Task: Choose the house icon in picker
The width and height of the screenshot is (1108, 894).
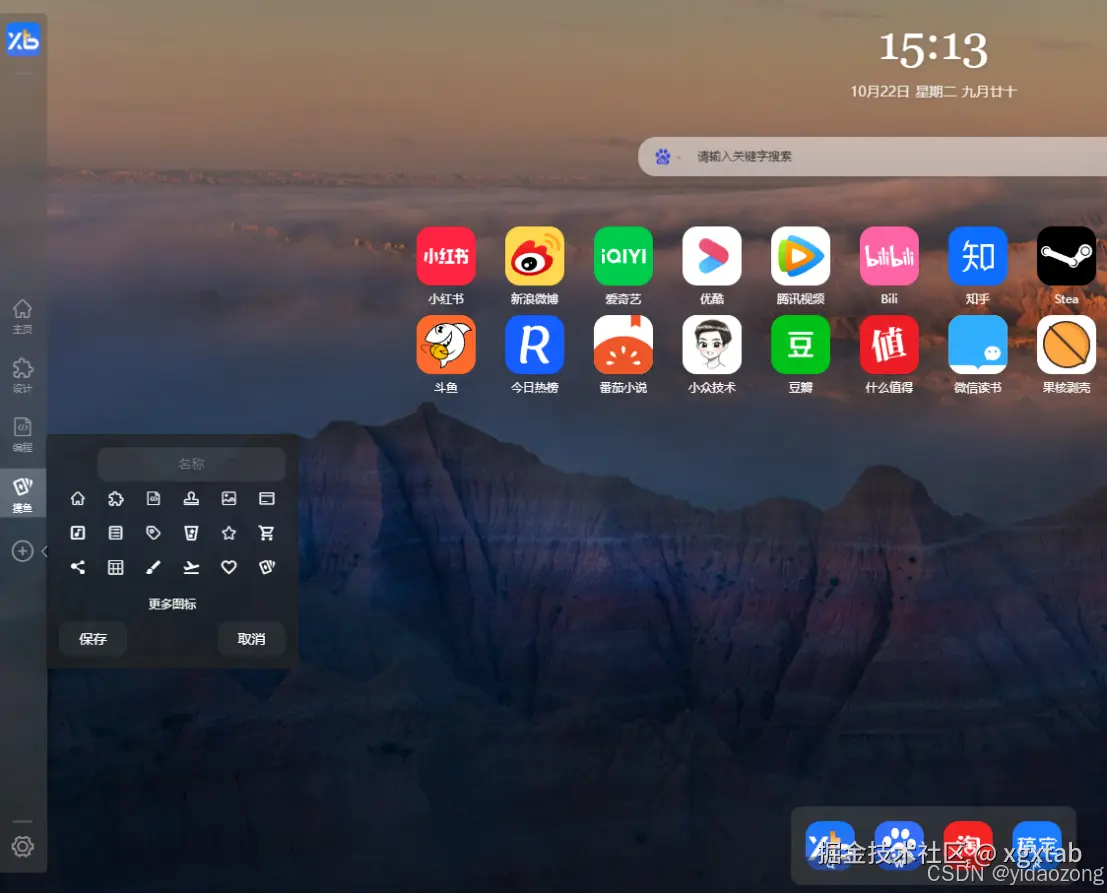Action: (x=78, y=499)
